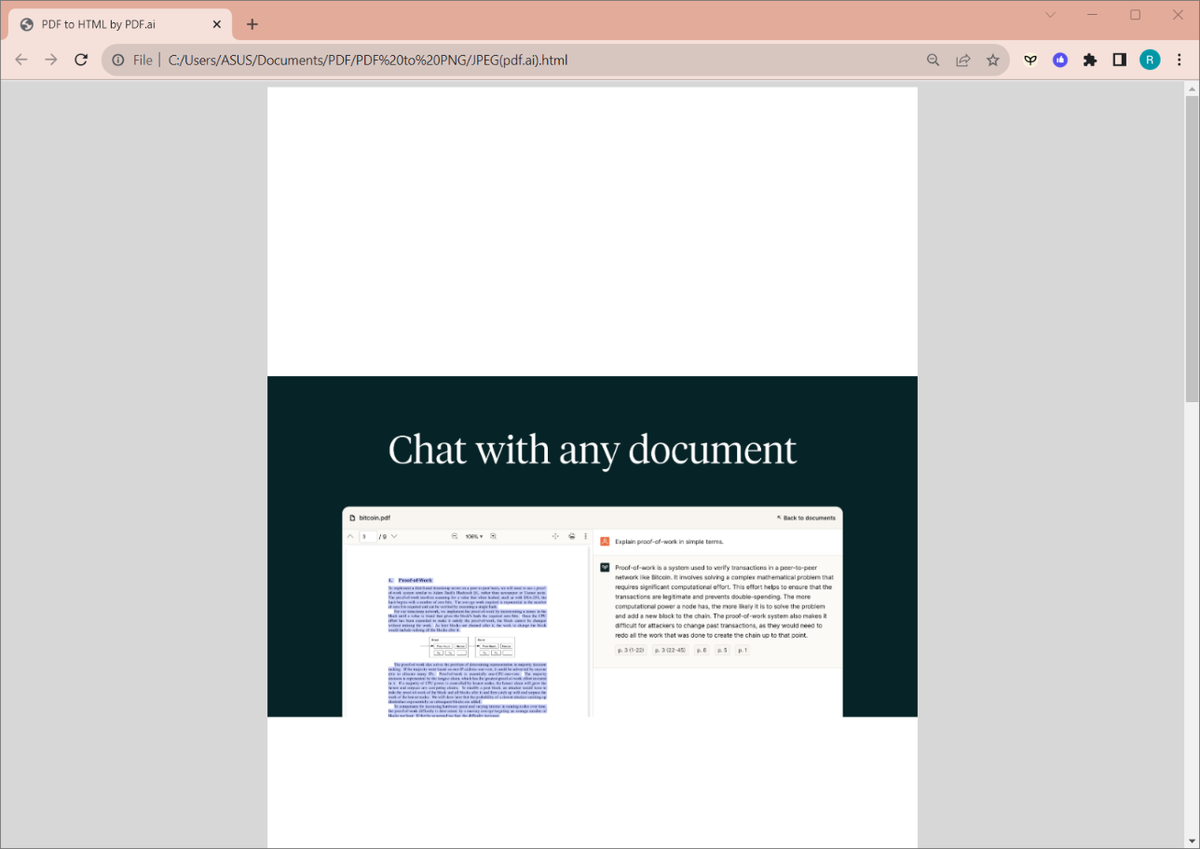The height and width of the screenshot is (849, 1200).
Task: Open Chrome's three-dot menu
Action: point(1180,59)
